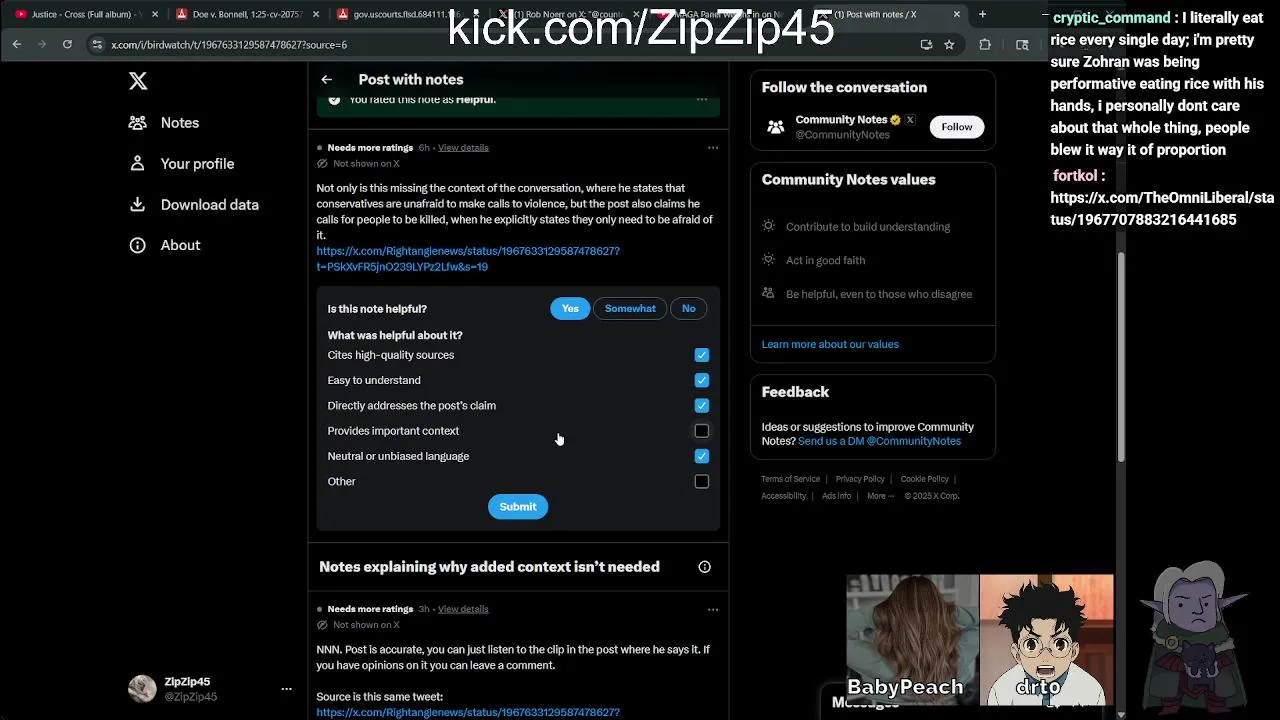Image resolution: width=1280 pixels, height=720 pixels.
Task: Reload the current page
Action: click(x=67, y=44)
